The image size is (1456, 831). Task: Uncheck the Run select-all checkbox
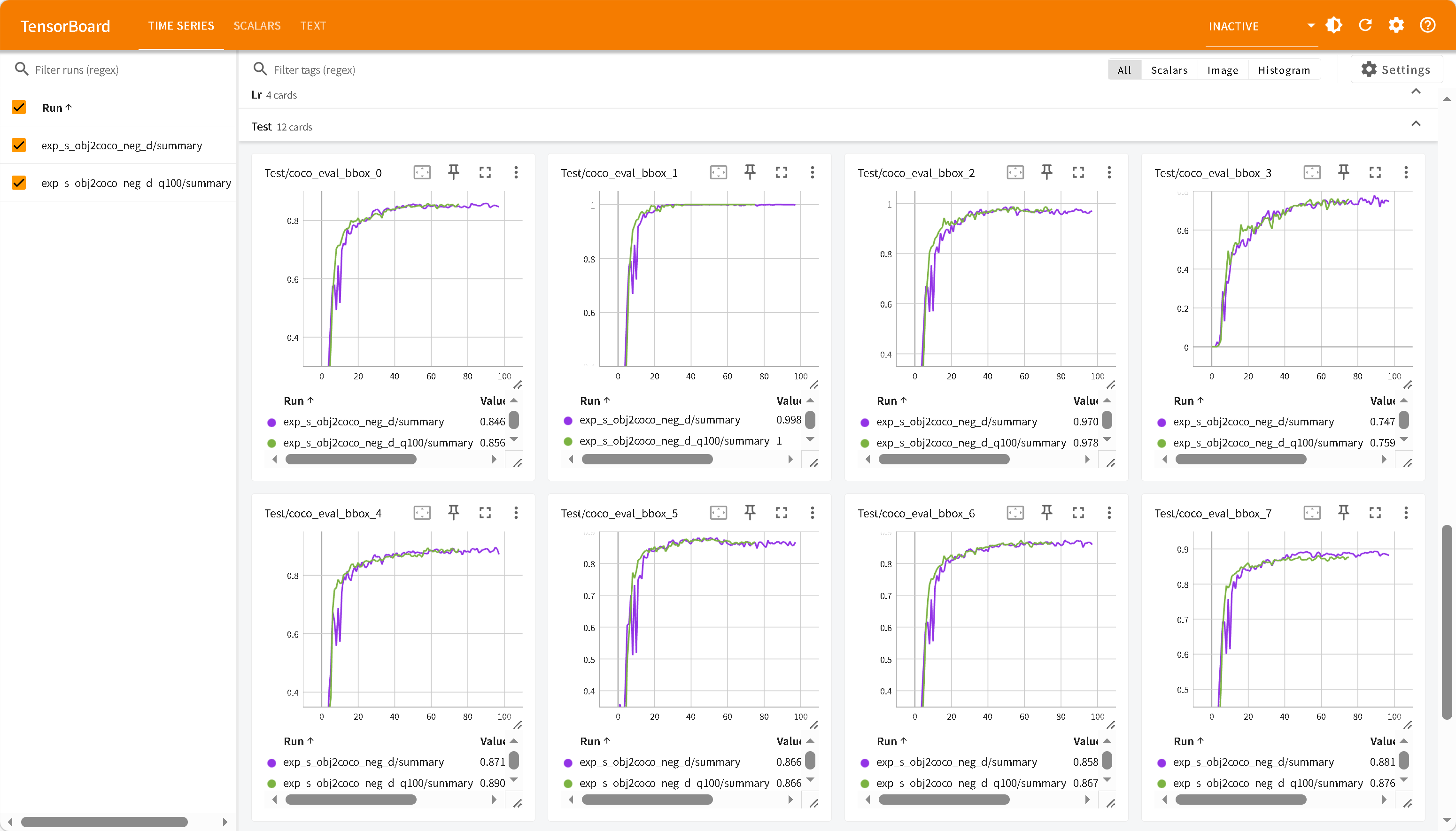19,108
